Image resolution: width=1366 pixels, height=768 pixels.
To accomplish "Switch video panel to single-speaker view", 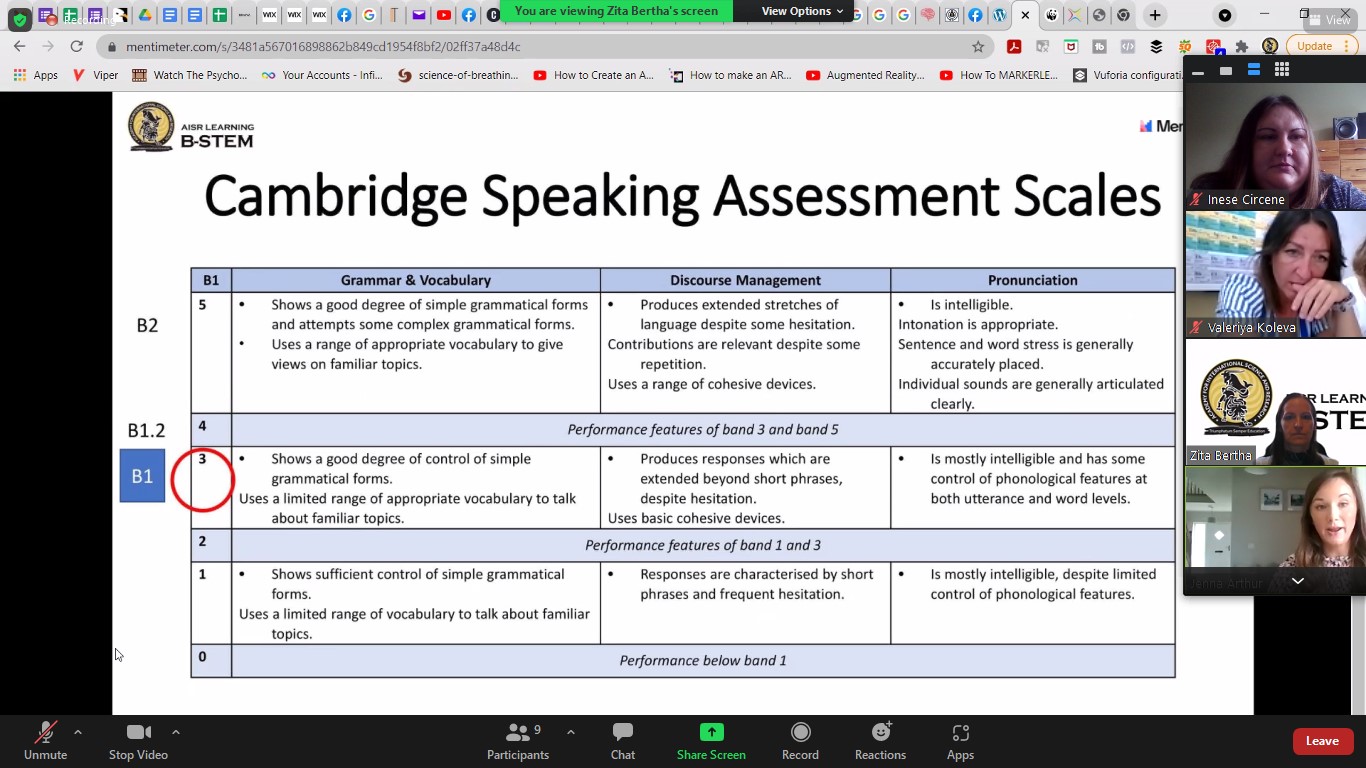I will [1225, 70].
